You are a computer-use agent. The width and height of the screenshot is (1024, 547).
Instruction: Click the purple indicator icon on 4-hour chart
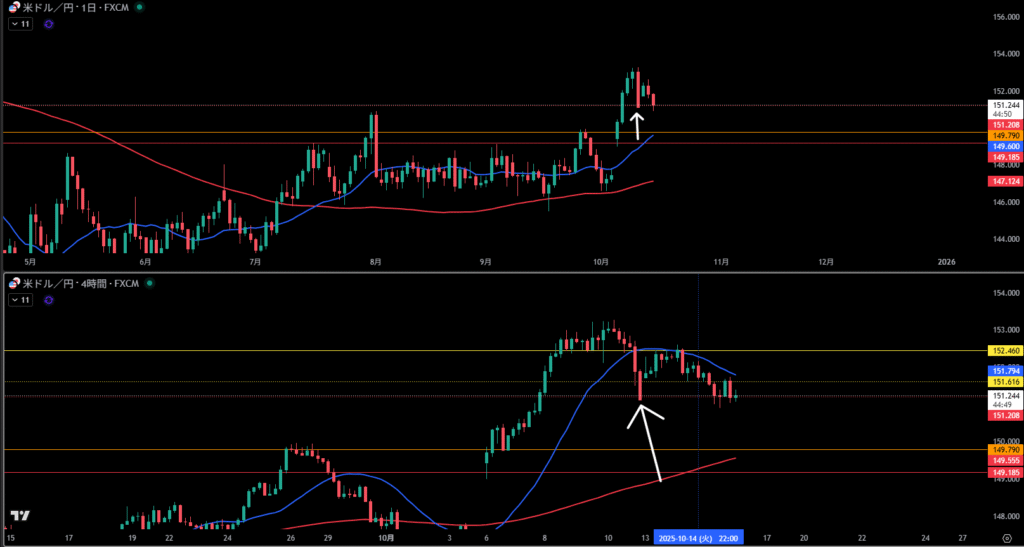pyautogui.click(x=49, y=299)
